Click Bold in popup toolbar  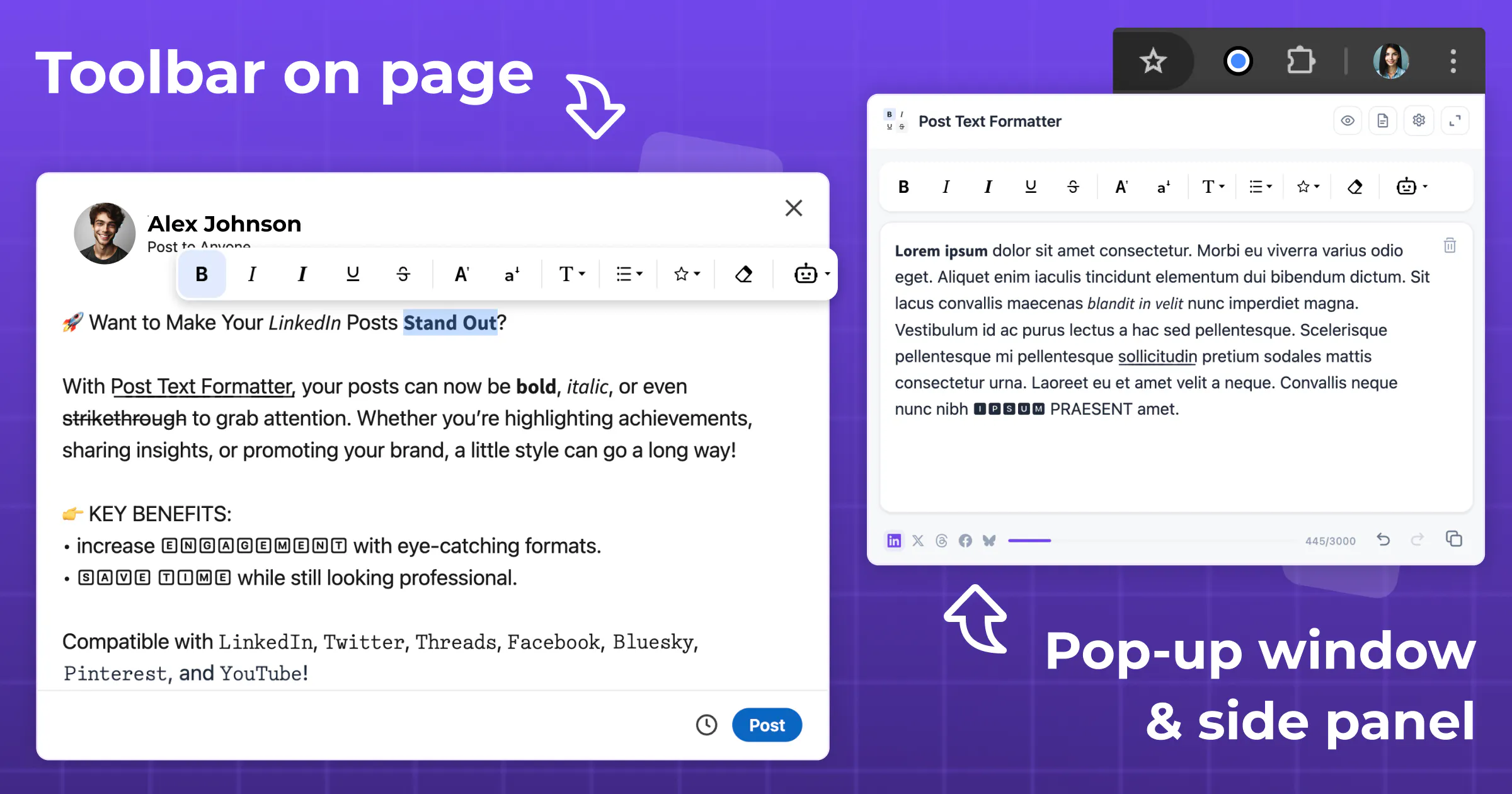(x=903, y=187)
